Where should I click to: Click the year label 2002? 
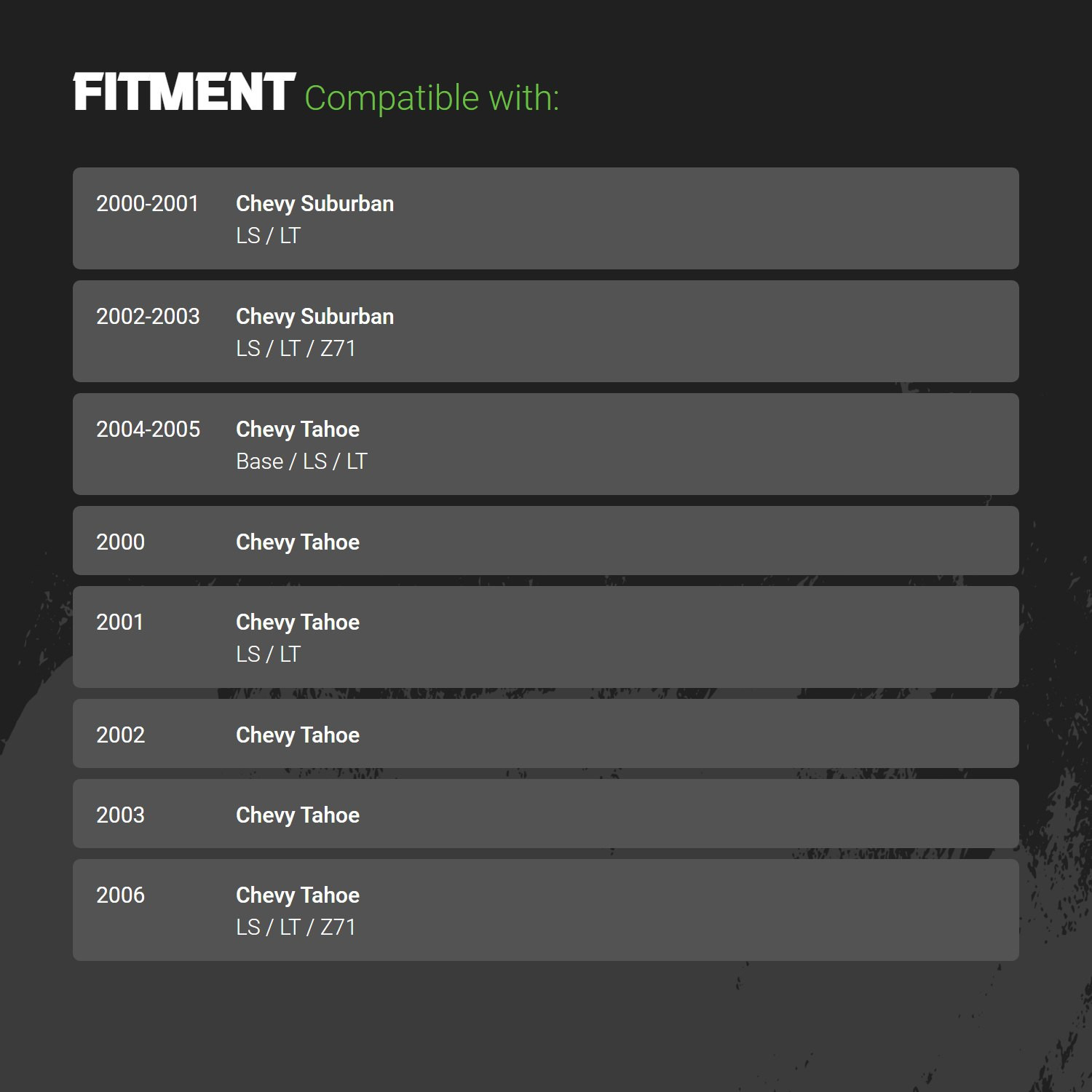click(x=121, y=735)
